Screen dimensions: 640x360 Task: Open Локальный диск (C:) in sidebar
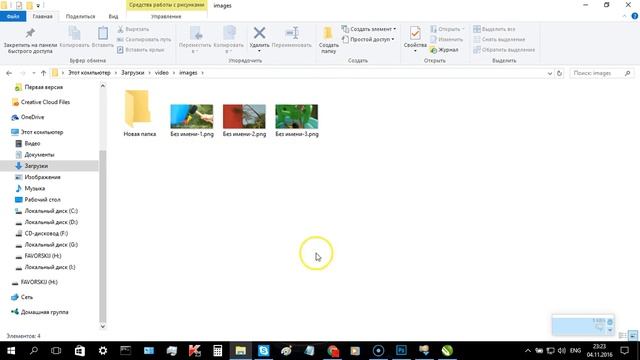pos(46,211)
